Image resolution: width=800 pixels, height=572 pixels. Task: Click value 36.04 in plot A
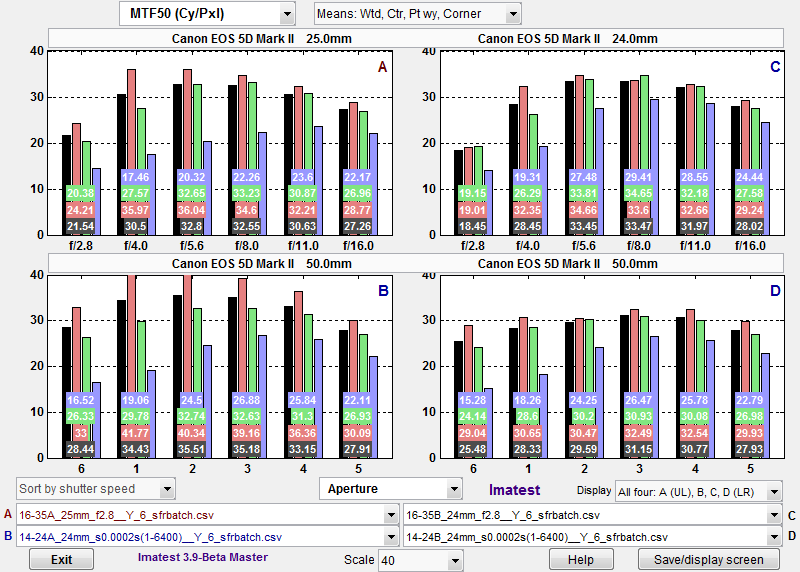(191, 210)
